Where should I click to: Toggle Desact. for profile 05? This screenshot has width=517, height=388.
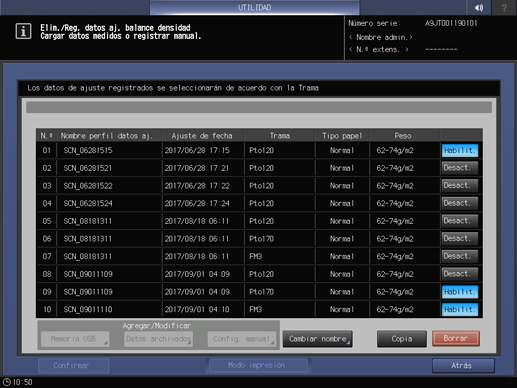(460, 221)
